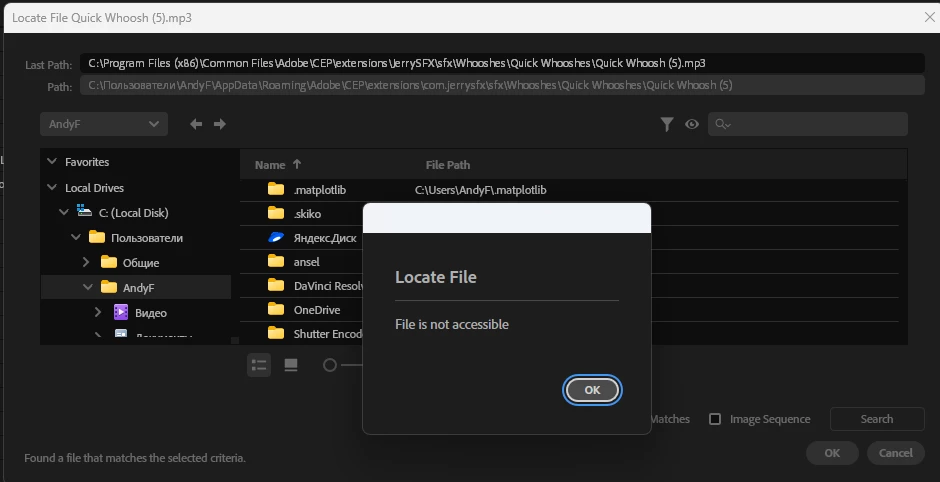Click the Last Path text field
Screen dimensions: 940x482
click(502, 63)
